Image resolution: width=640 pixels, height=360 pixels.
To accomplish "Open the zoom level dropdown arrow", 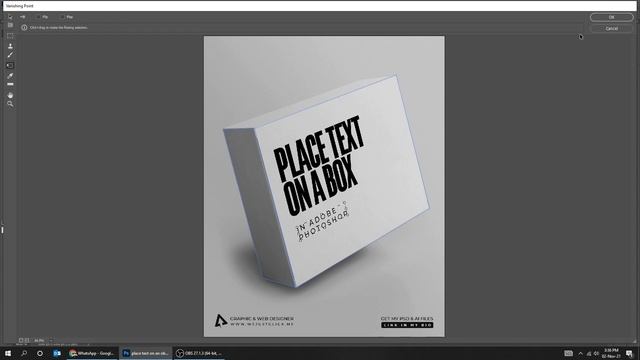I will 51,340.
